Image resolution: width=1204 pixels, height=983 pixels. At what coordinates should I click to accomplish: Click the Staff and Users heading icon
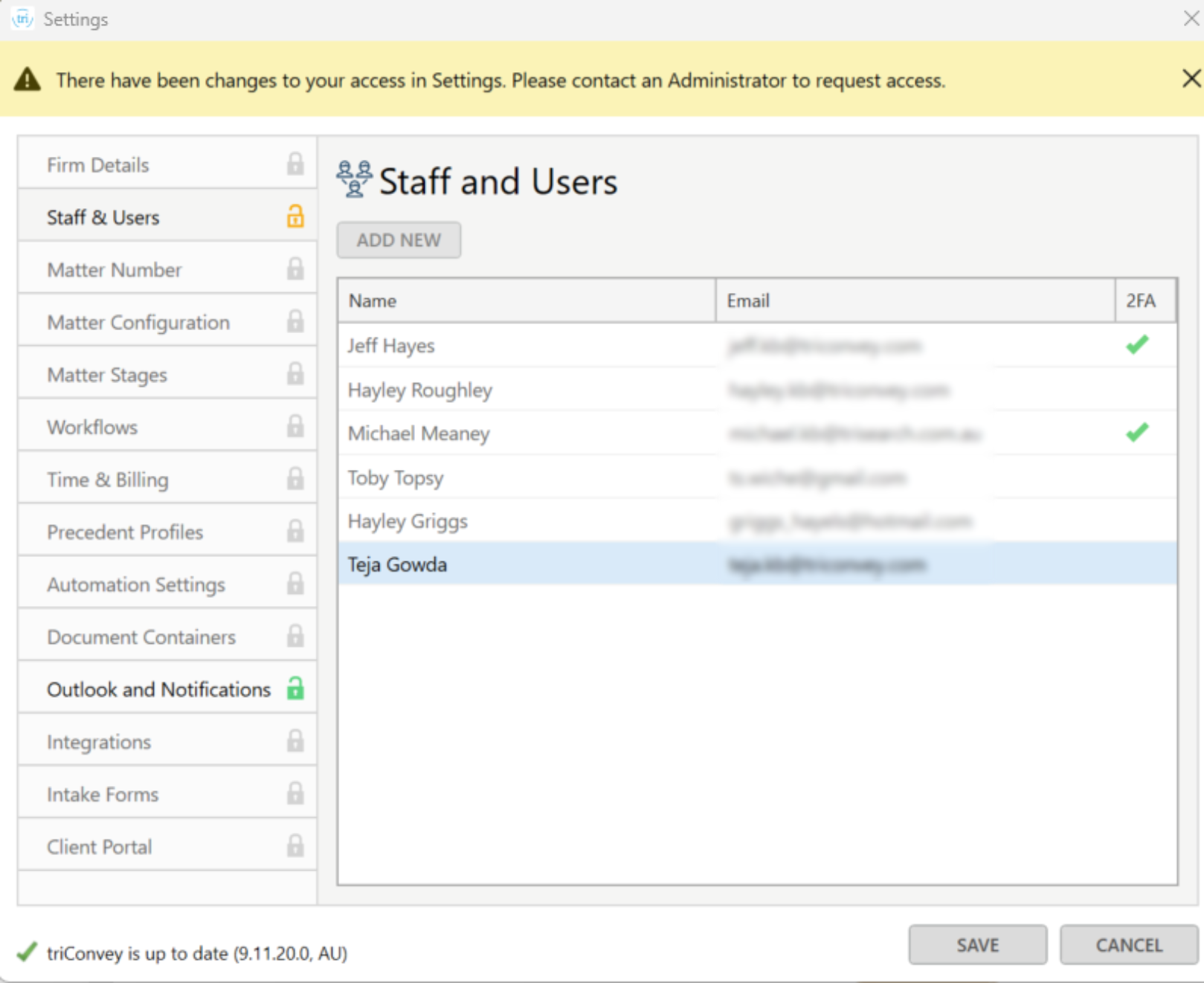(x=354, y=179)
